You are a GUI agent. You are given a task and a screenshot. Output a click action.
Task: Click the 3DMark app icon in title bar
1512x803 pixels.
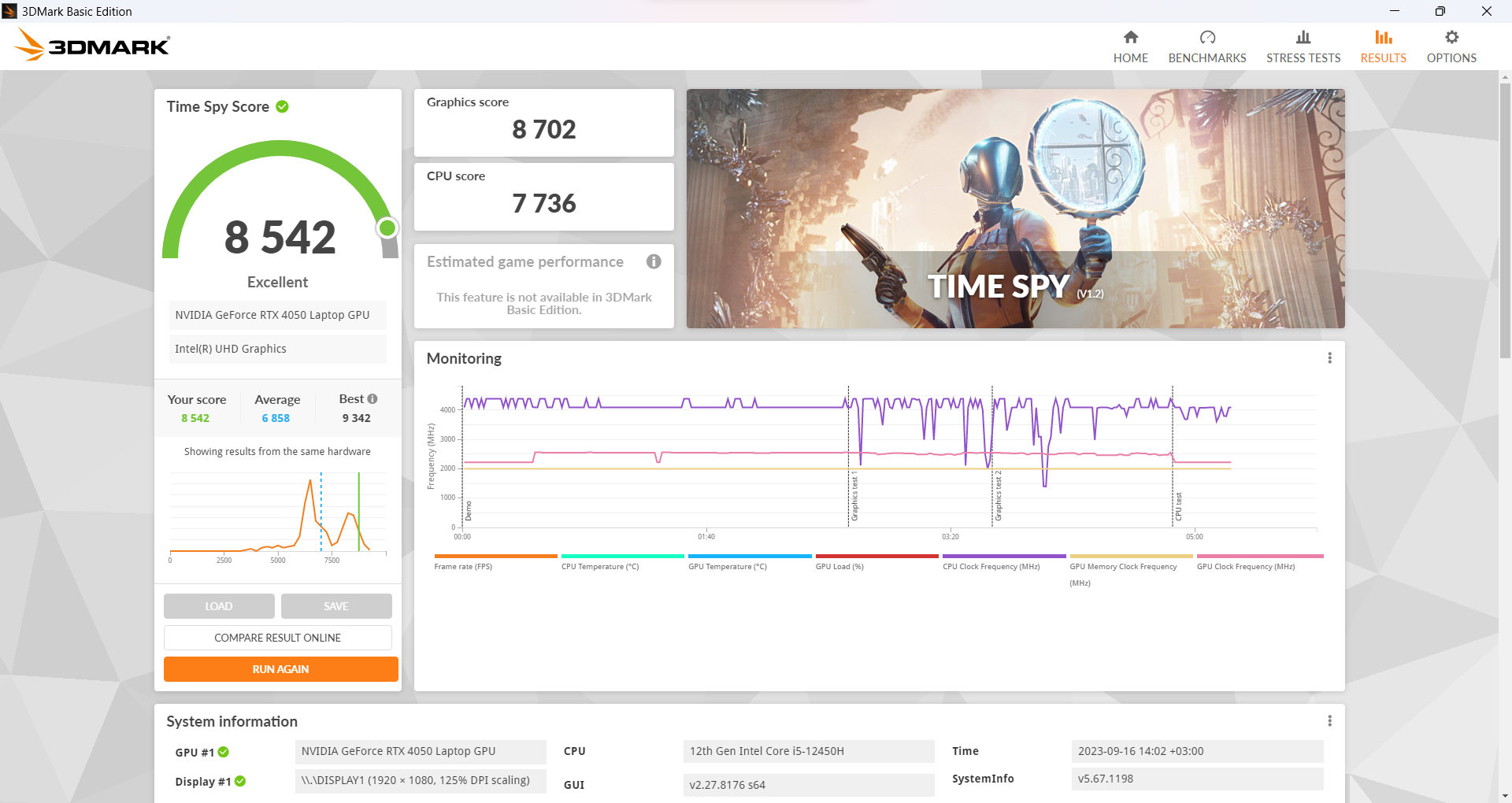coord(9,11)
